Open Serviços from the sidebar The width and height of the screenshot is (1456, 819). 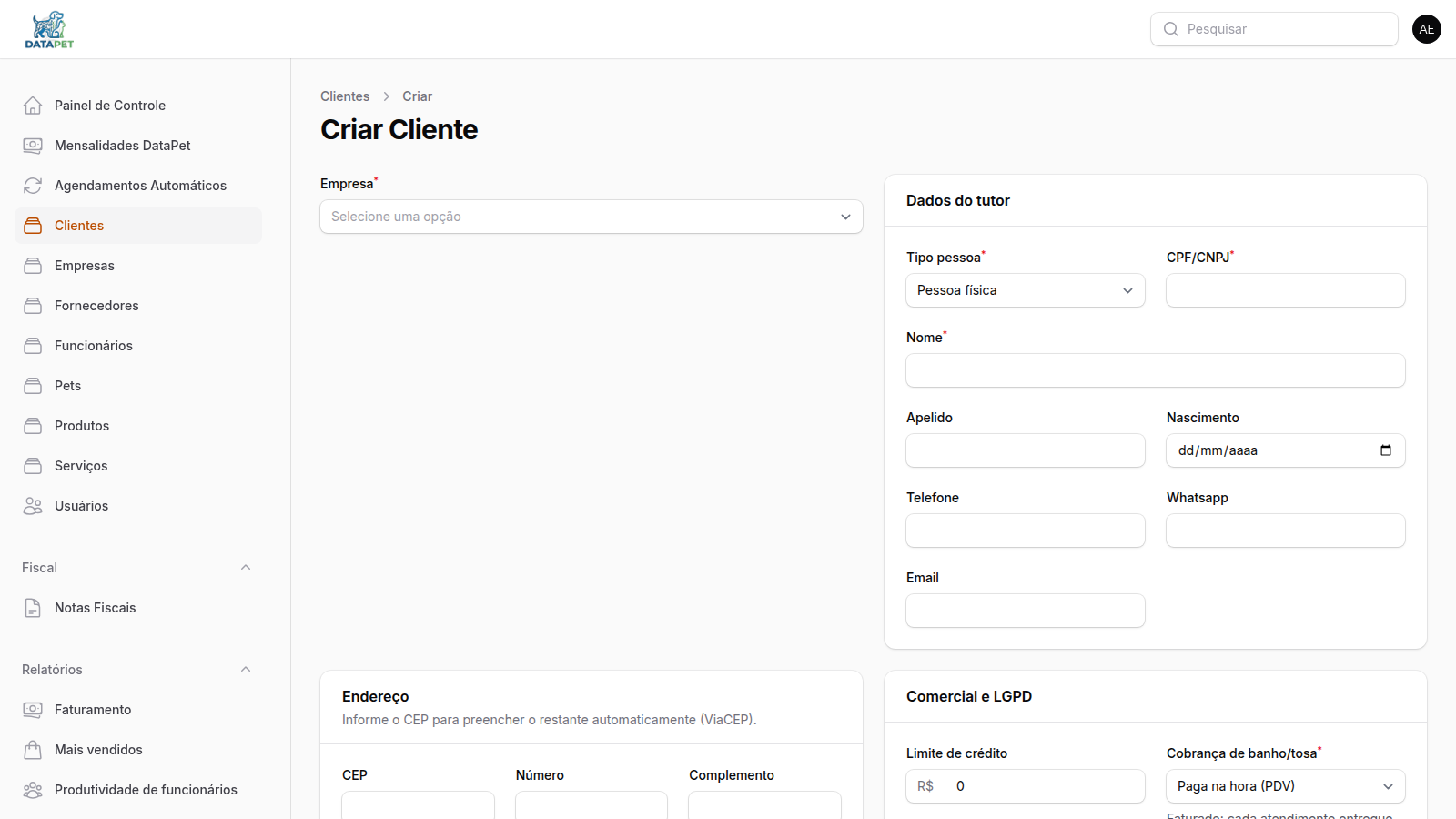138,466
